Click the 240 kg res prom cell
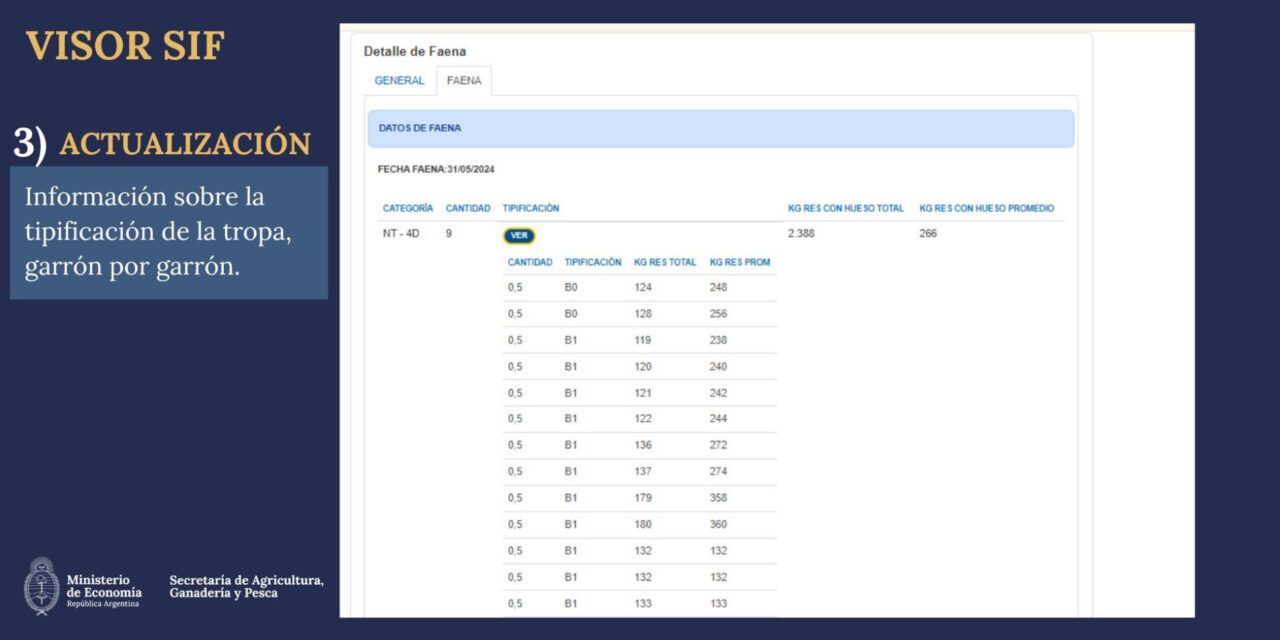The width and height of the screenshot is (1280, 640). [x=718, y=366]
